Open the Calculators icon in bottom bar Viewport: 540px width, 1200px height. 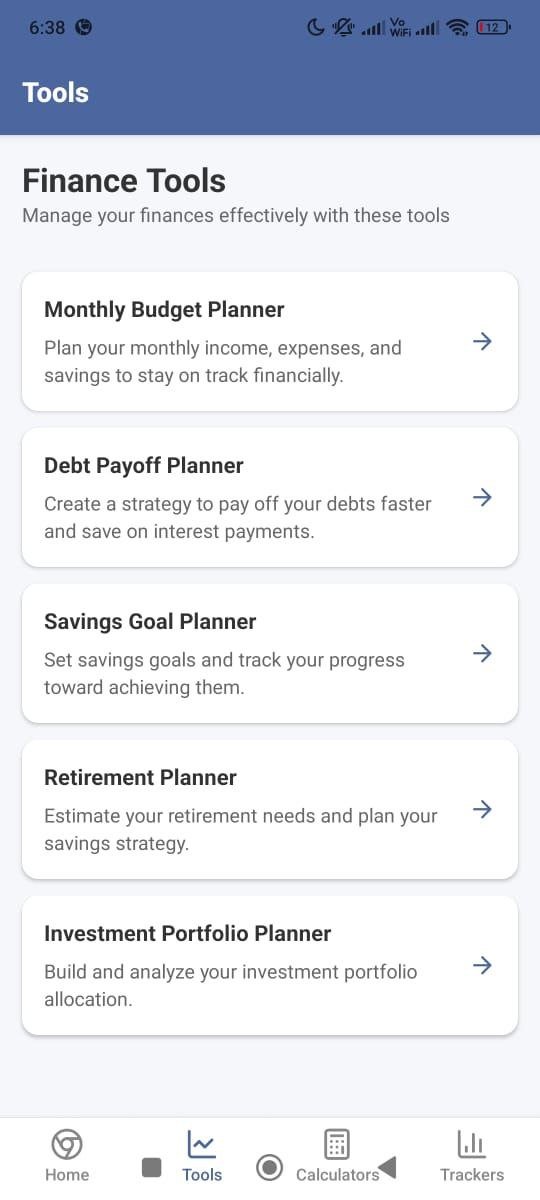pyautogui.click(x=337, y=1144)
